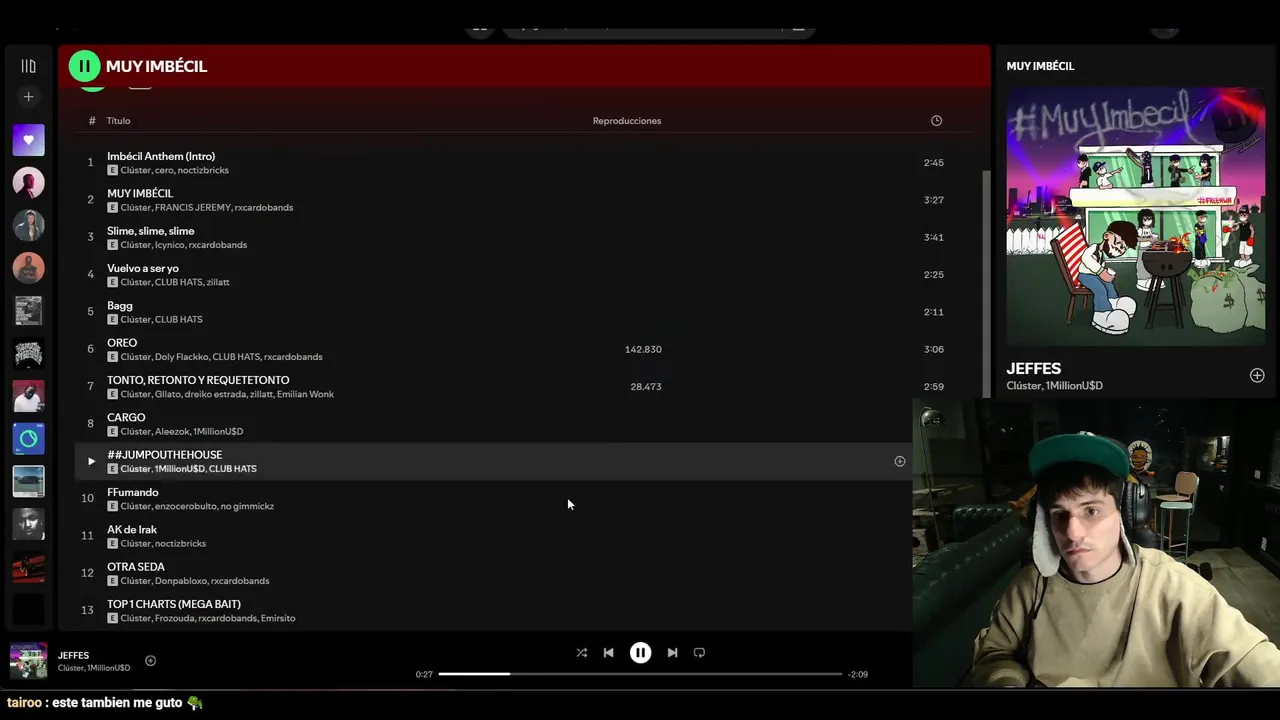1280x720 pixels.
Task: Select track CARGO
Action: (x=126, y=417)
